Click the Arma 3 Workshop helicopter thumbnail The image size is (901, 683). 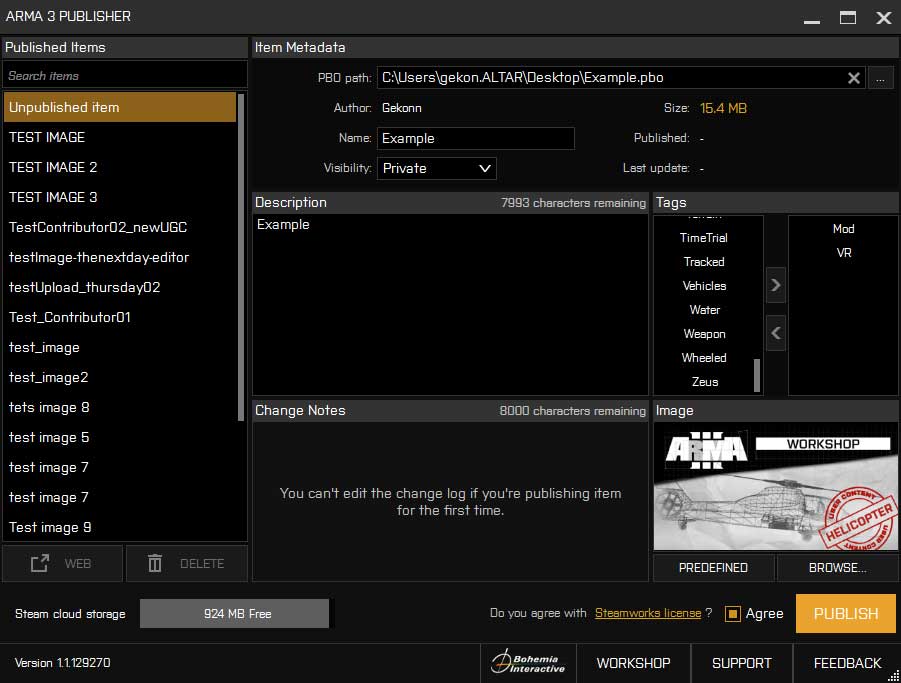(x=775, y=486)
